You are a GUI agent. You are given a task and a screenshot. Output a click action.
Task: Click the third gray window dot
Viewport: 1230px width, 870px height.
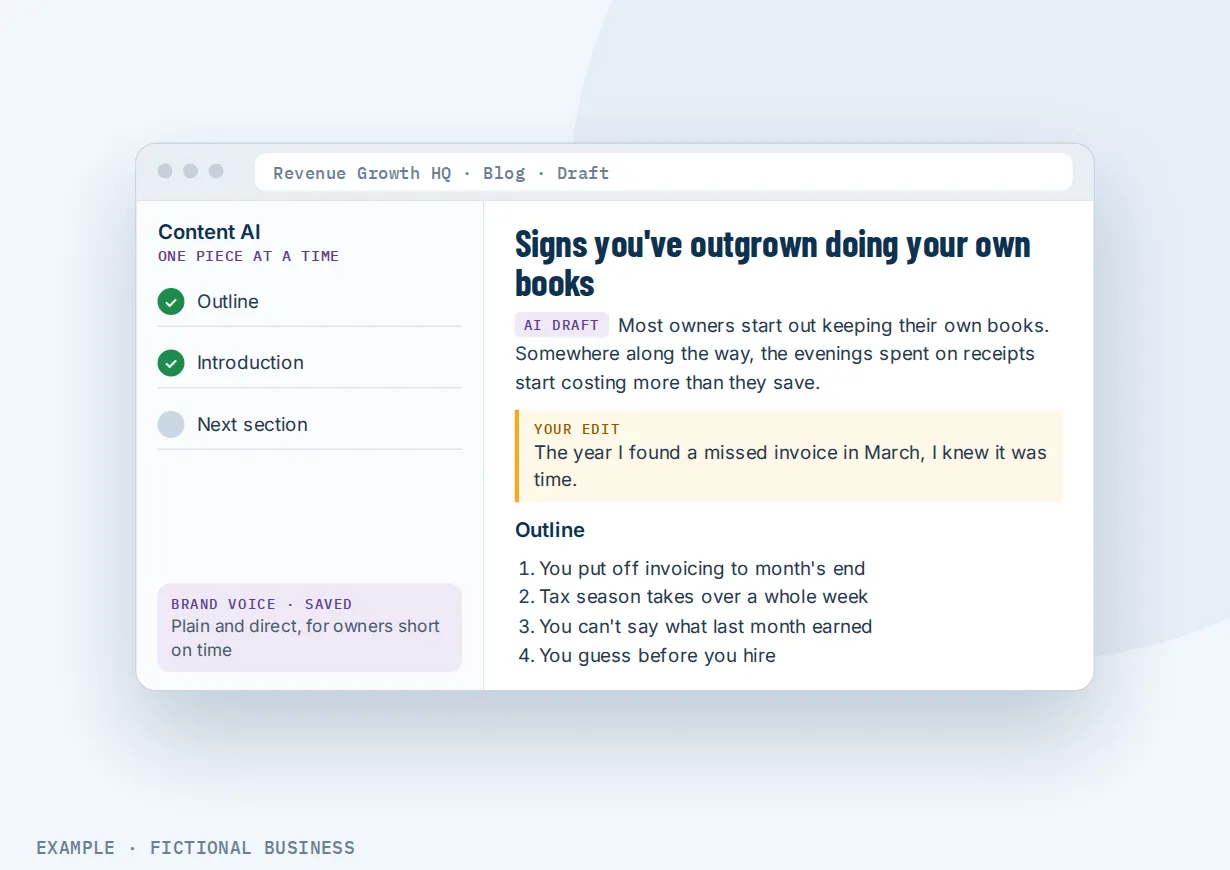[x=216, y=171]
